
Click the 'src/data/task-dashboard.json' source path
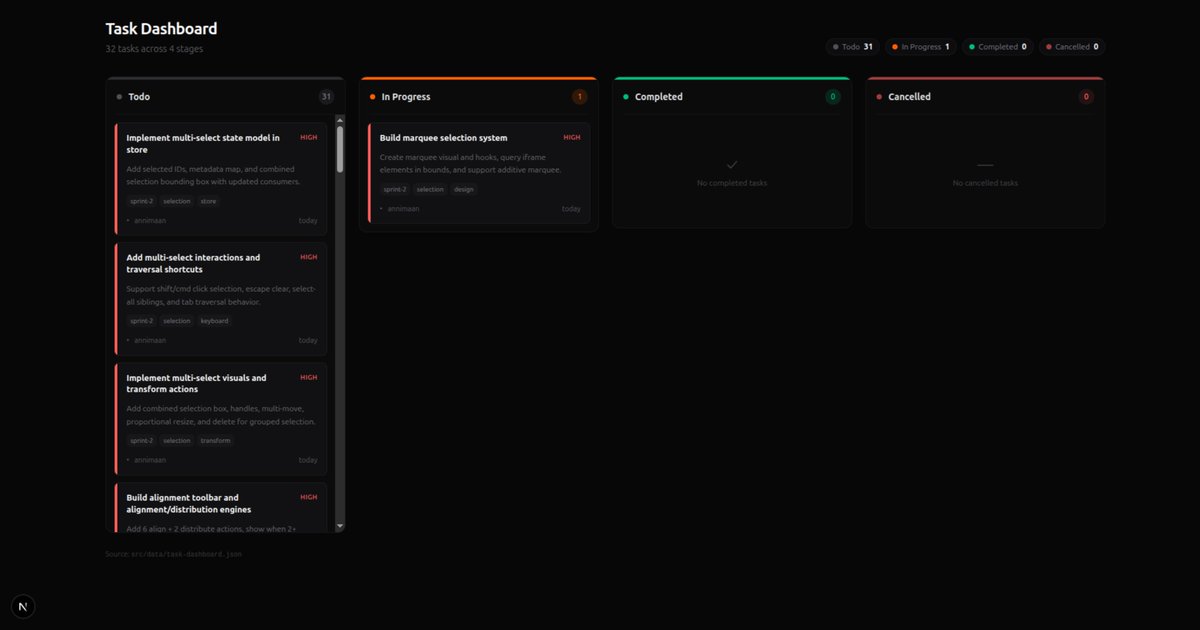pyautogui.click(x=186, y=554)
